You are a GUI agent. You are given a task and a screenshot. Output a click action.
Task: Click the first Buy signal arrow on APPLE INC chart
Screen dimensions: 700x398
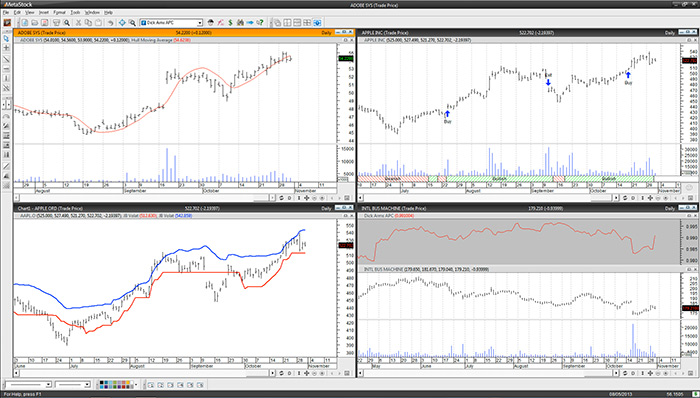pos(447,114)
